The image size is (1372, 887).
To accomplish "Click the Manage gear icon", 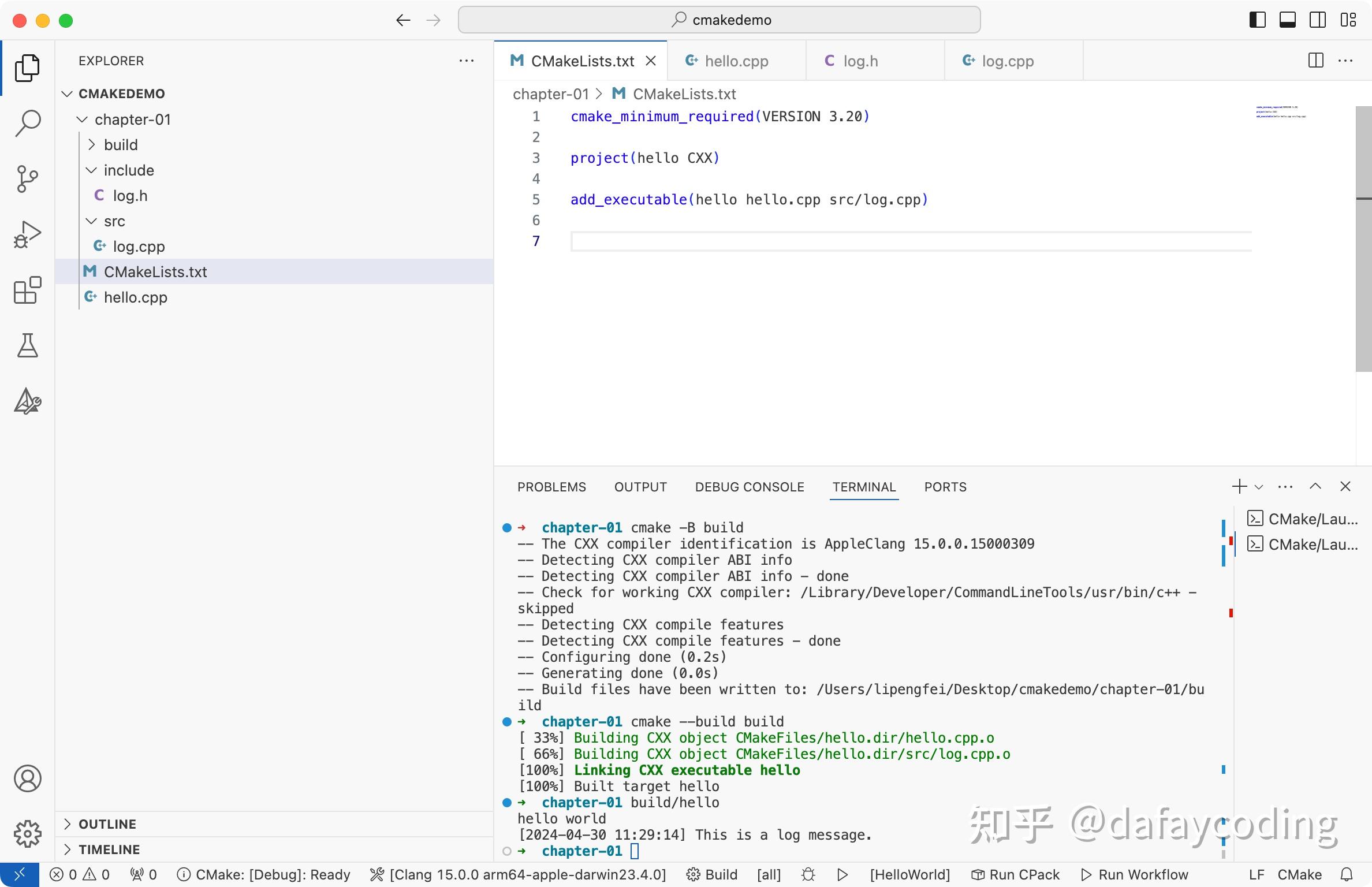I will (27, 834).
